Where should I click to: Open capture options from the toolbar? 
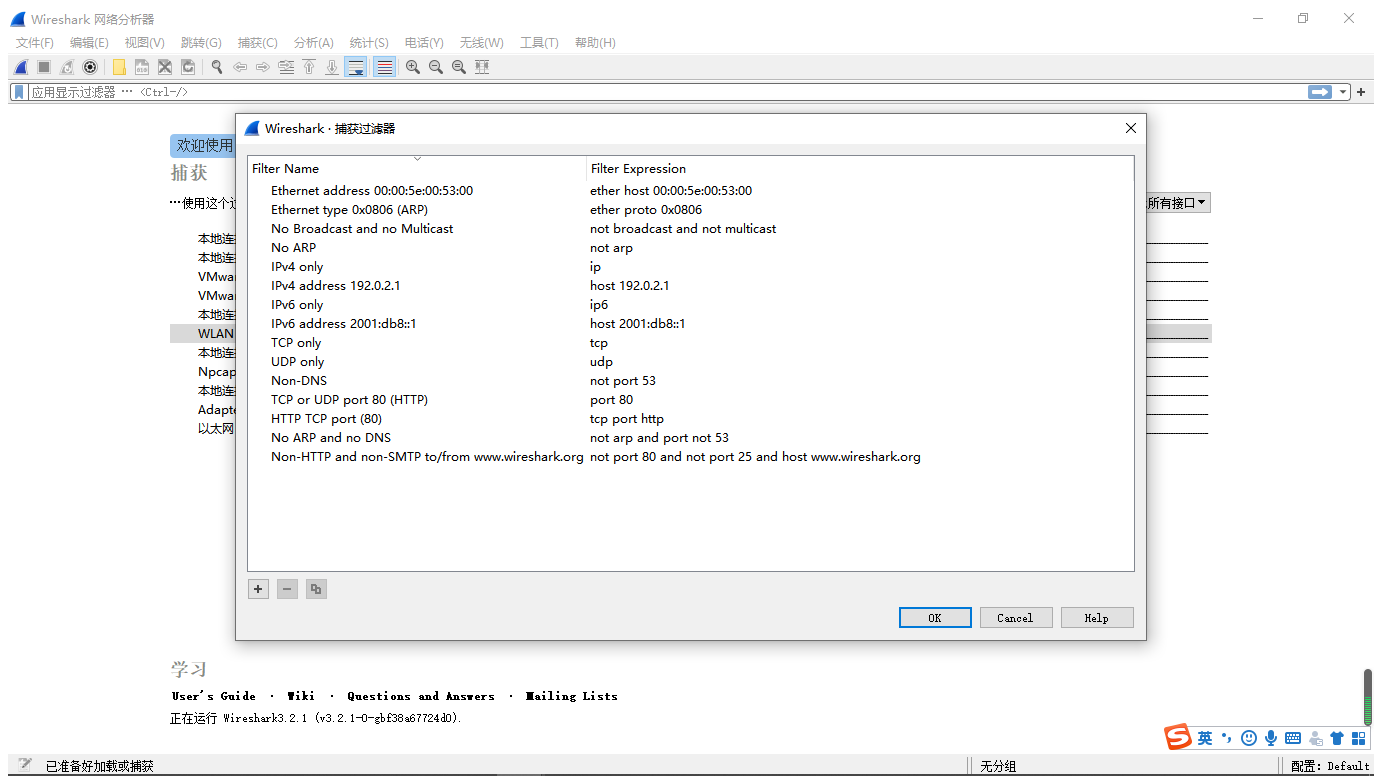(90, 67)
